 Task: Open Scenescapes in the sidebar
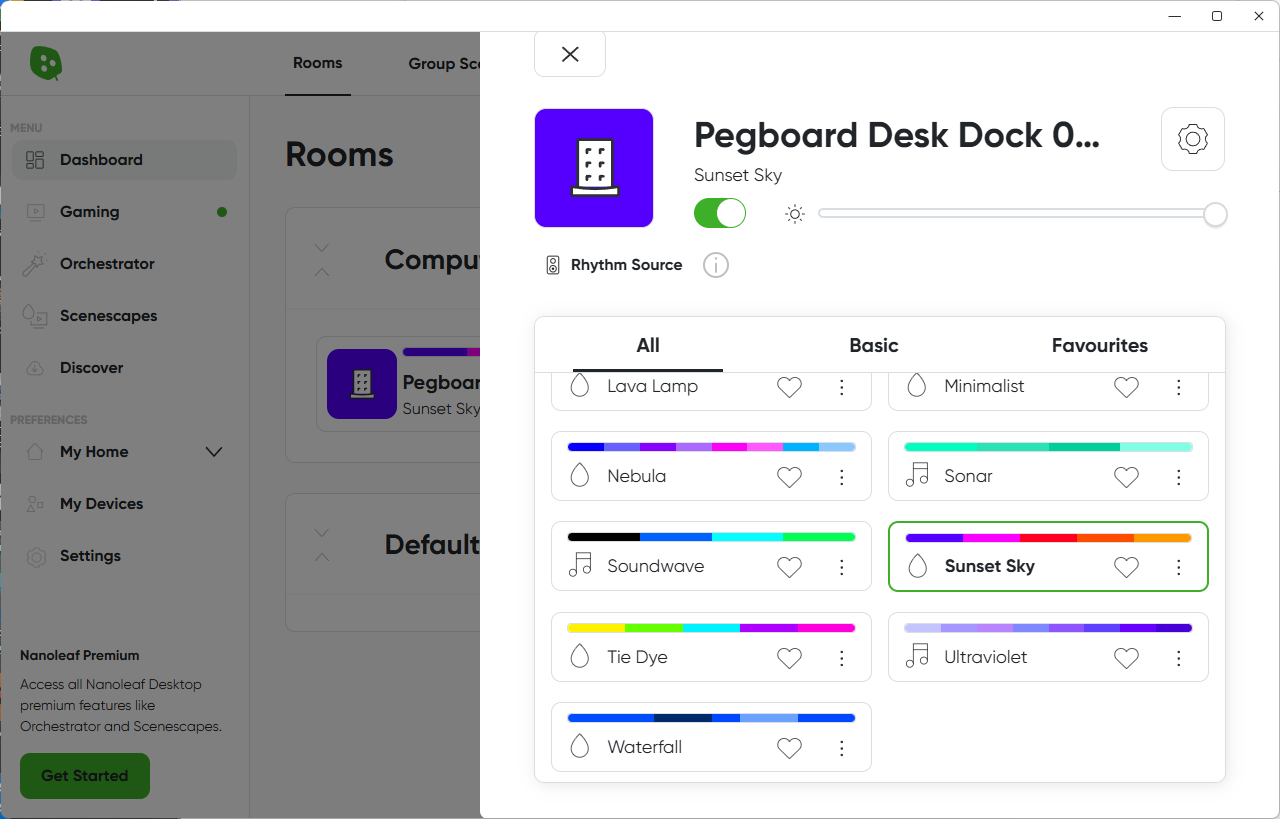click(108, 316)
